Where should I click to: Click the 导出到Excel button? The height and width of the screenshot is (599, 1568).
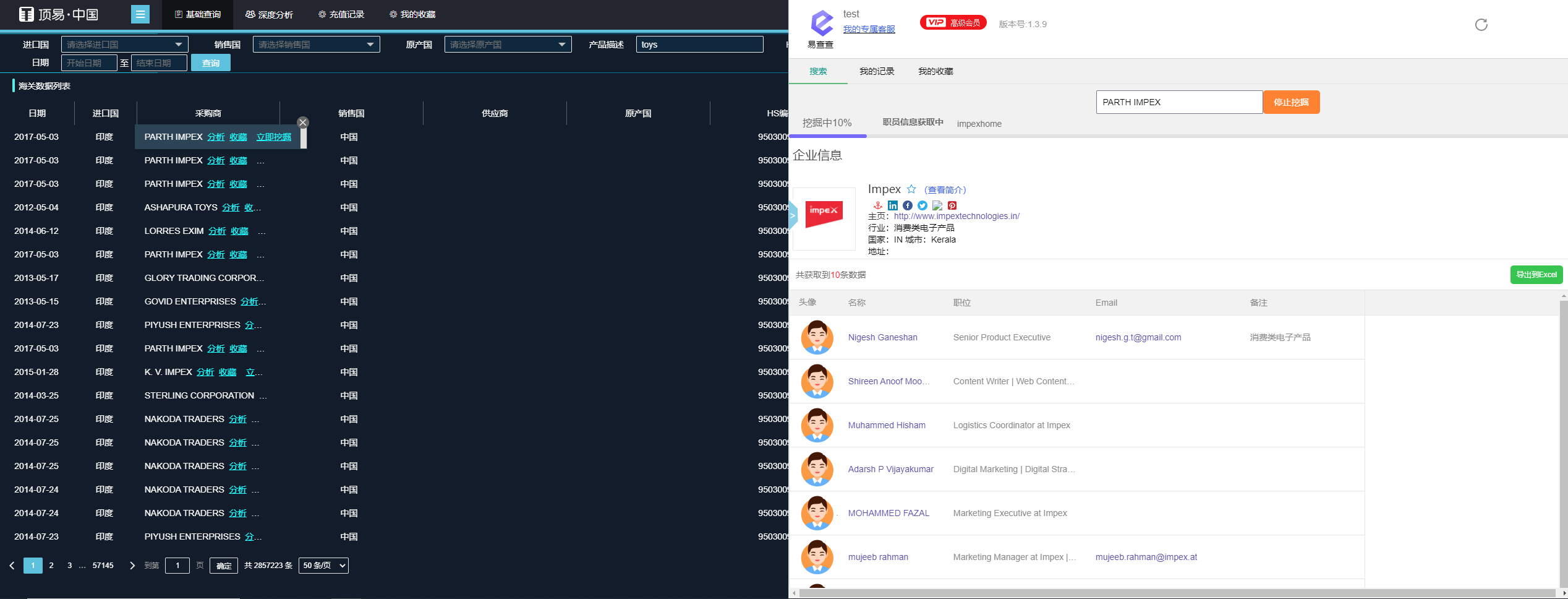click(x=1536, y=275)
